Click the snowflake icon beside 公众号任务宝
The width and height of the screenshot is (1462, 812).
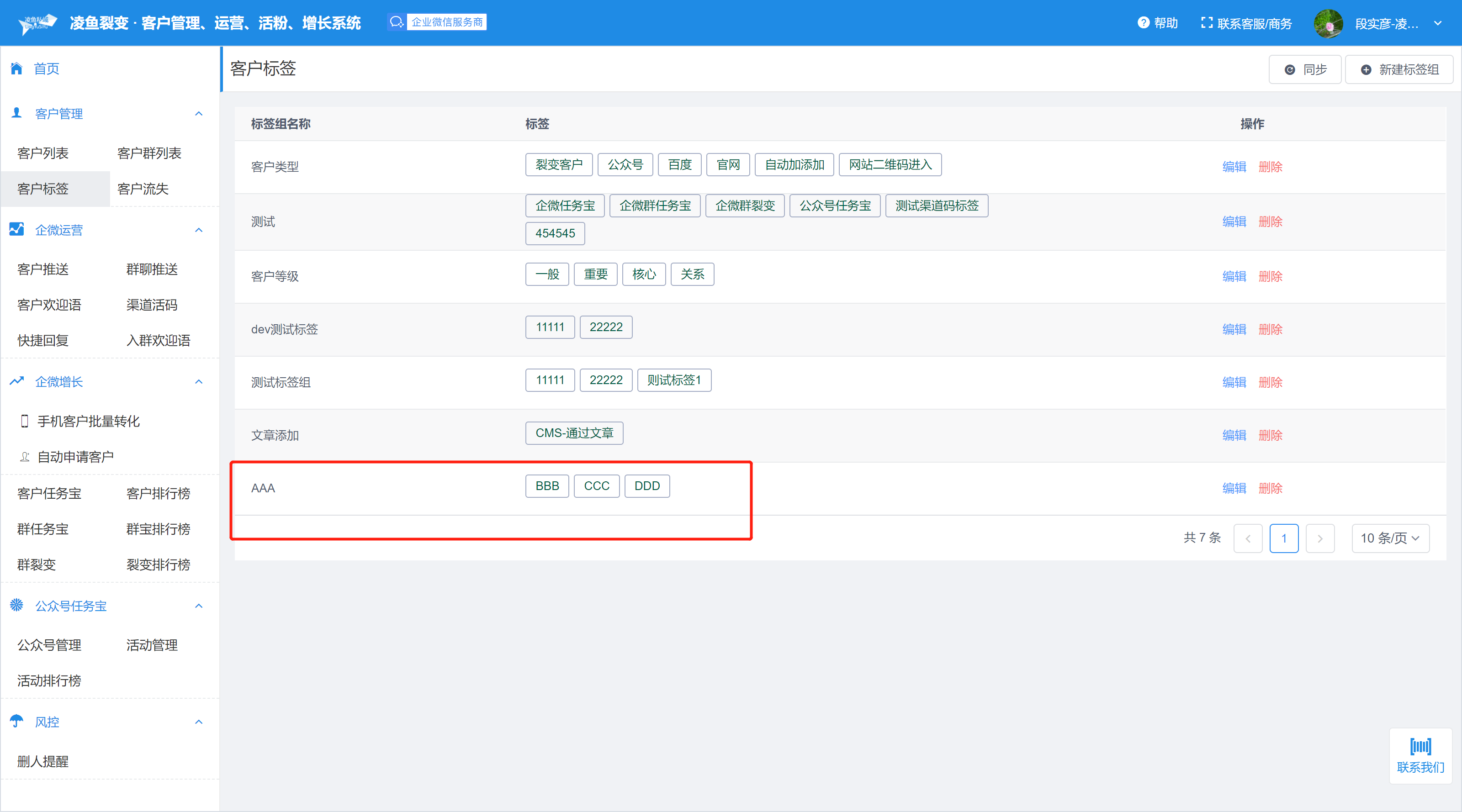(16, 606)
